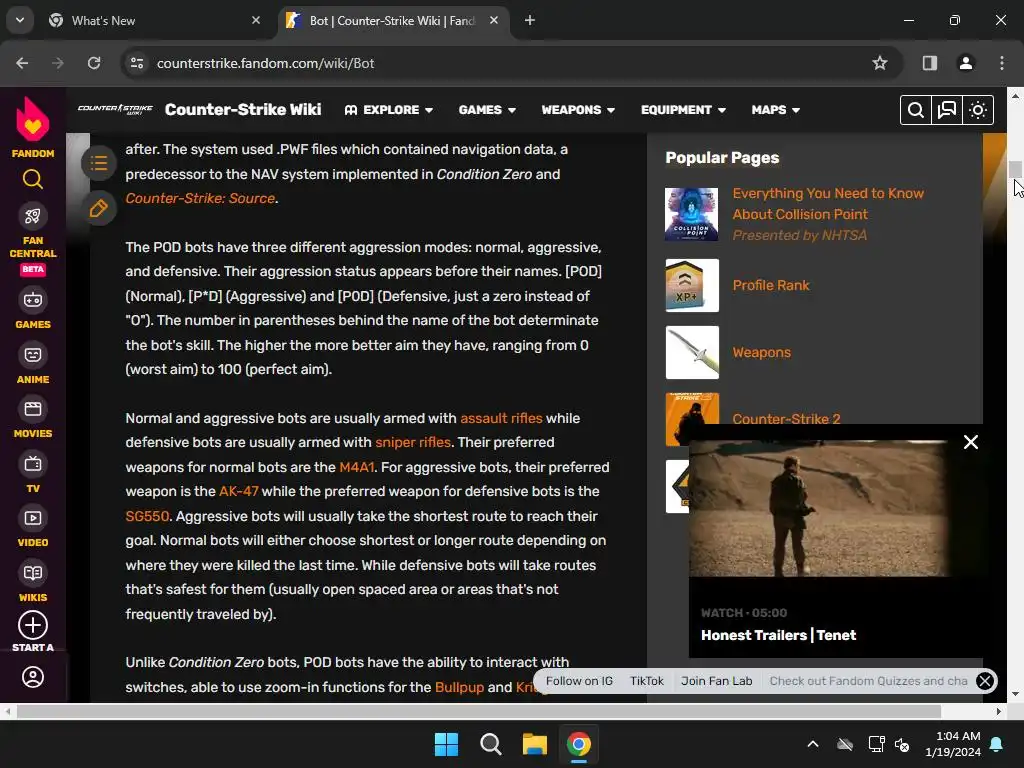Screen dimensions: 1024x768
Task: Toggle light/dark theme sun icon
Action: click(978, 110)
